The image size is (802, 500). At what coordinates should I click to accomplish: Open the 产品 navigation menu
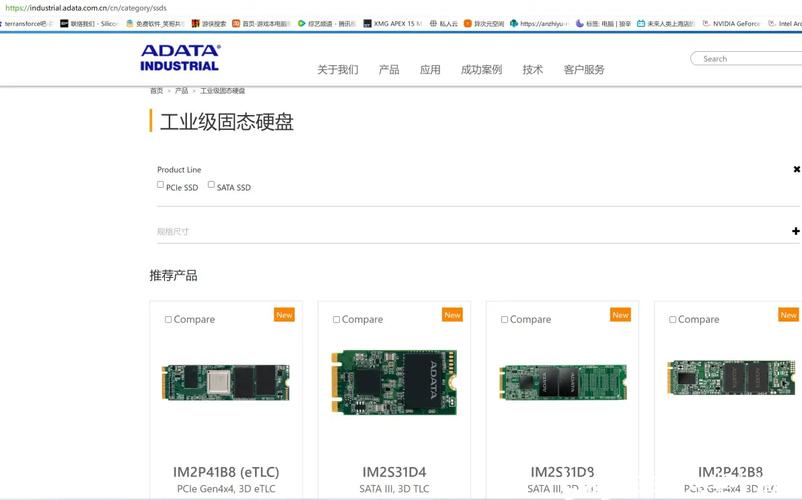389,70
